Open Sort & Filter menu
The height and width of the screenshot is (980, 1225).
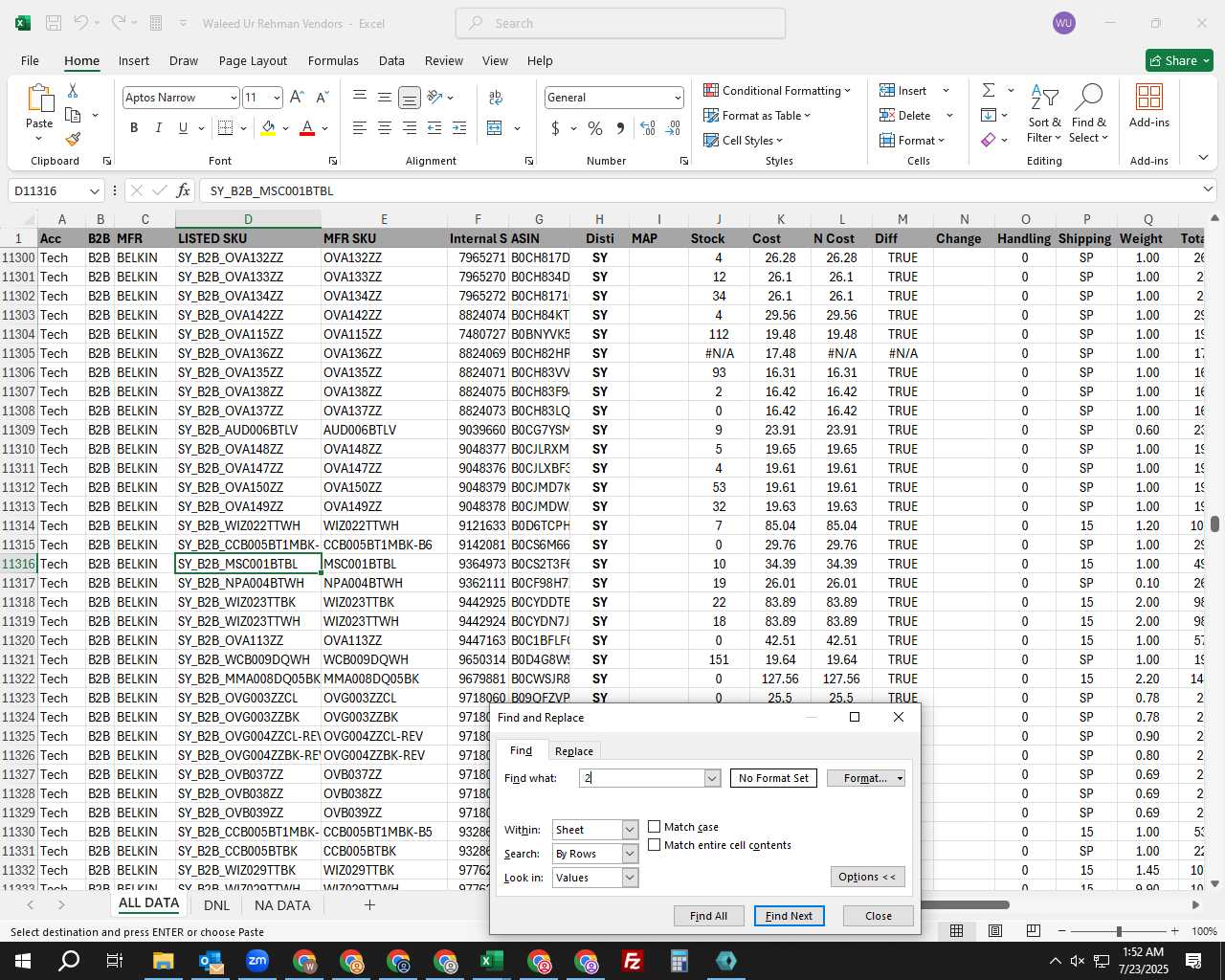[x=1044, y=113]
